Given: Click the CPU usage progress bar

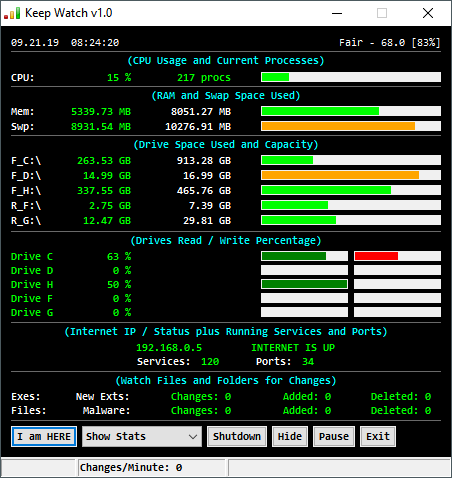Looking at the screenshot, I should (351, 77).
